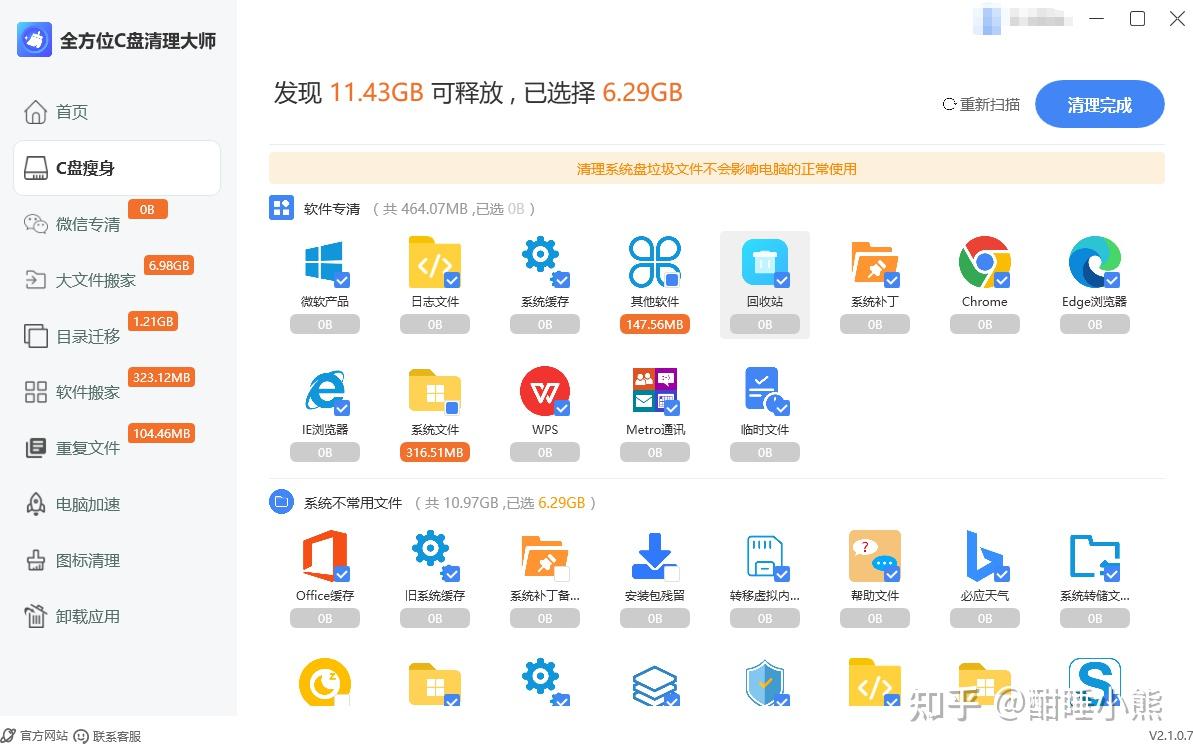Click the 软件专清 section grid icon
This screenshot has height=753, width=1193.
pos(282,208)
